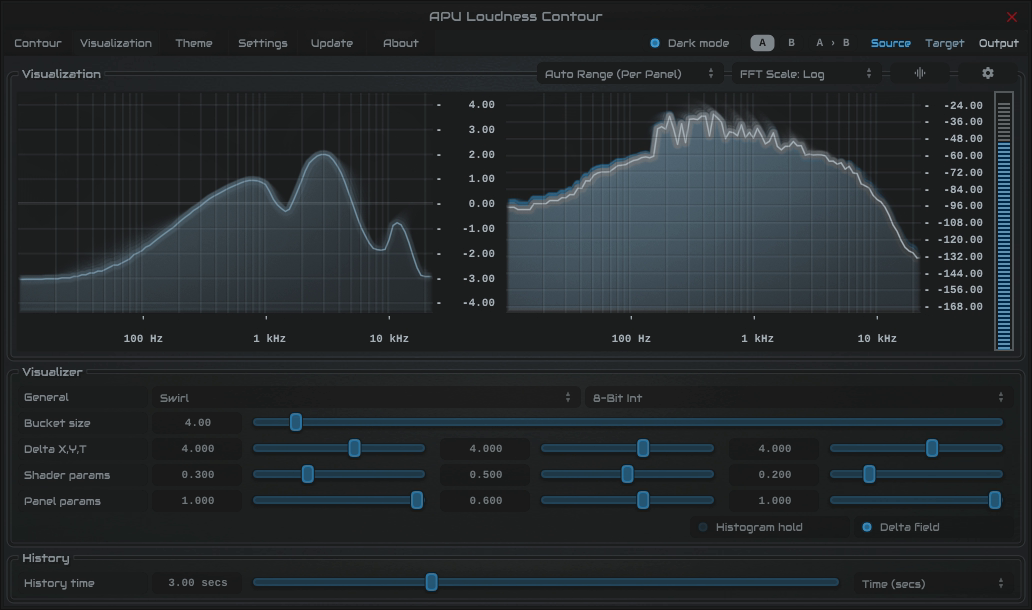The width and height of the screenshot is (1032, 610).
Task: Click the '-168.00' dB scale label
Action: (x=960, y=307)
